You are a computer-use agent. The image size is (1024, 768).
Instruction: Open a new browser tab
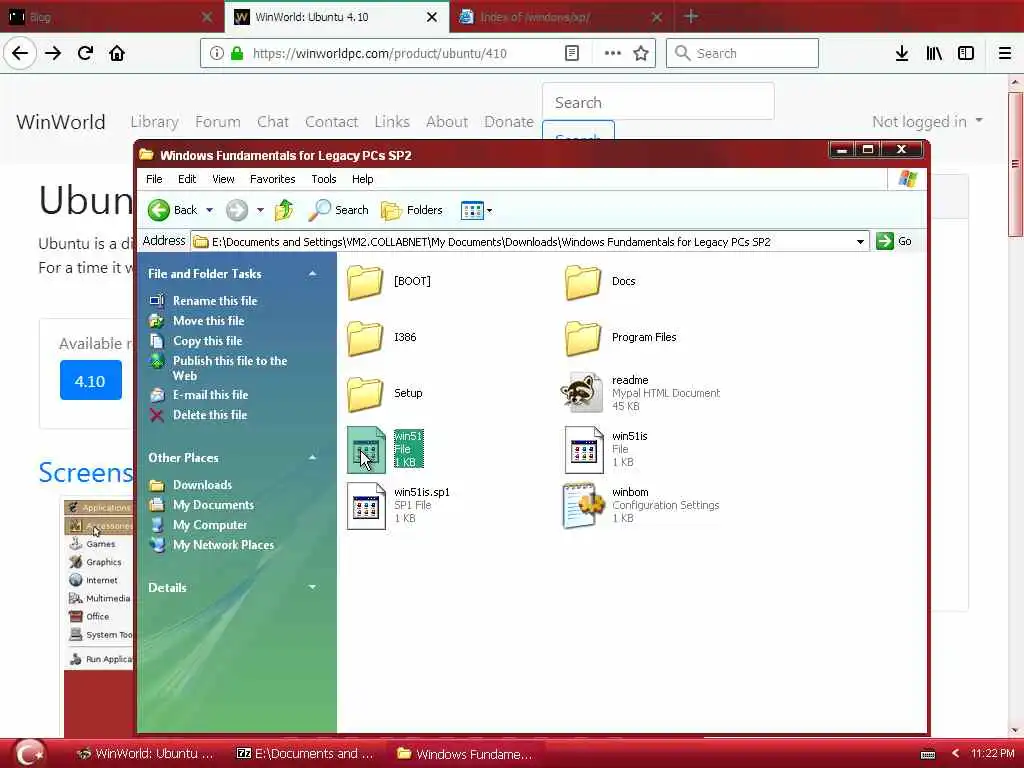coord(691,16)
